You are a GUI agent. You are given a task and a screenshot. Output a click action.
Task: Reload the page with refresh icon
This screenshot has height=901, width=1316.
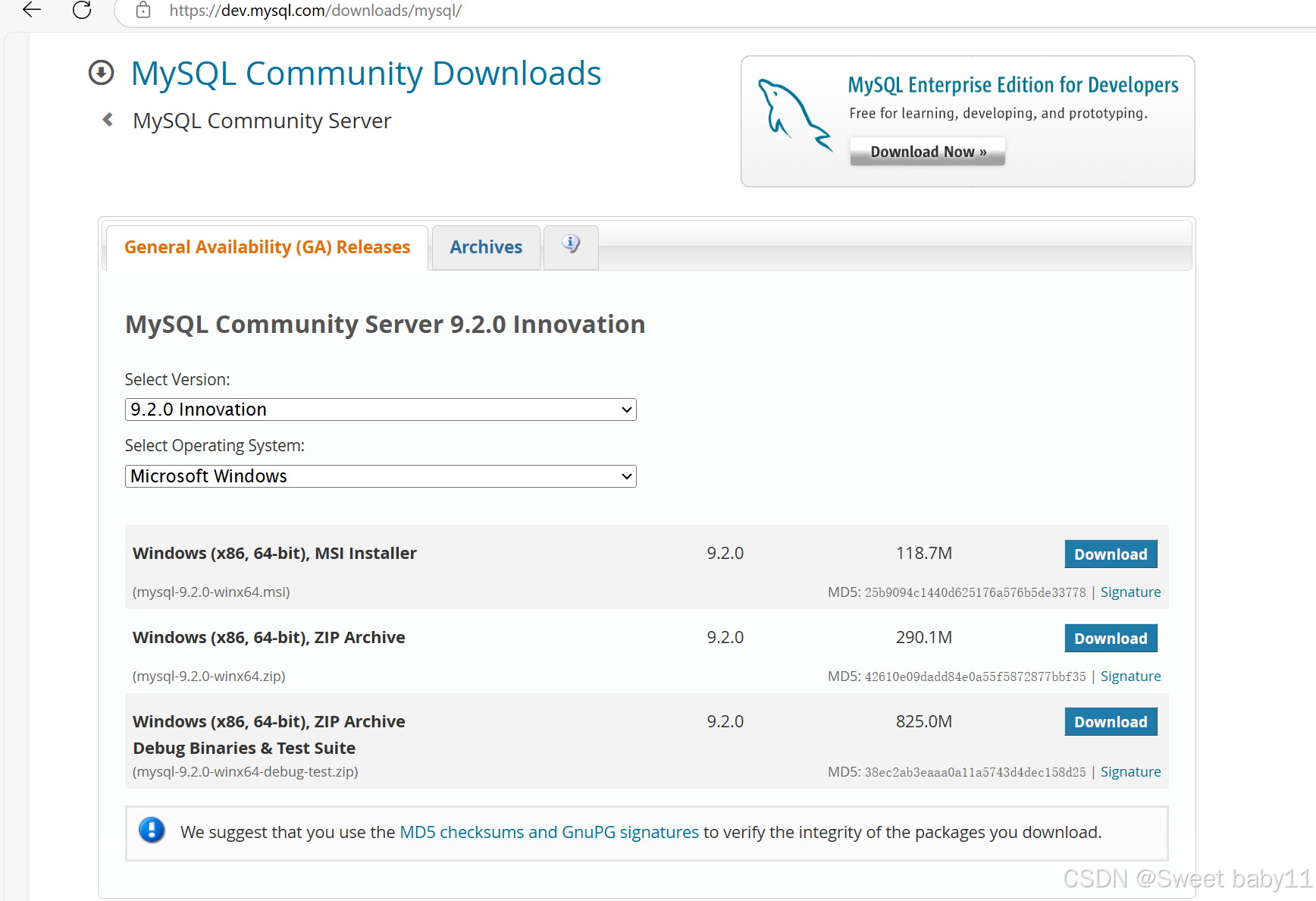pyautogui.click(x=82, y=10)
